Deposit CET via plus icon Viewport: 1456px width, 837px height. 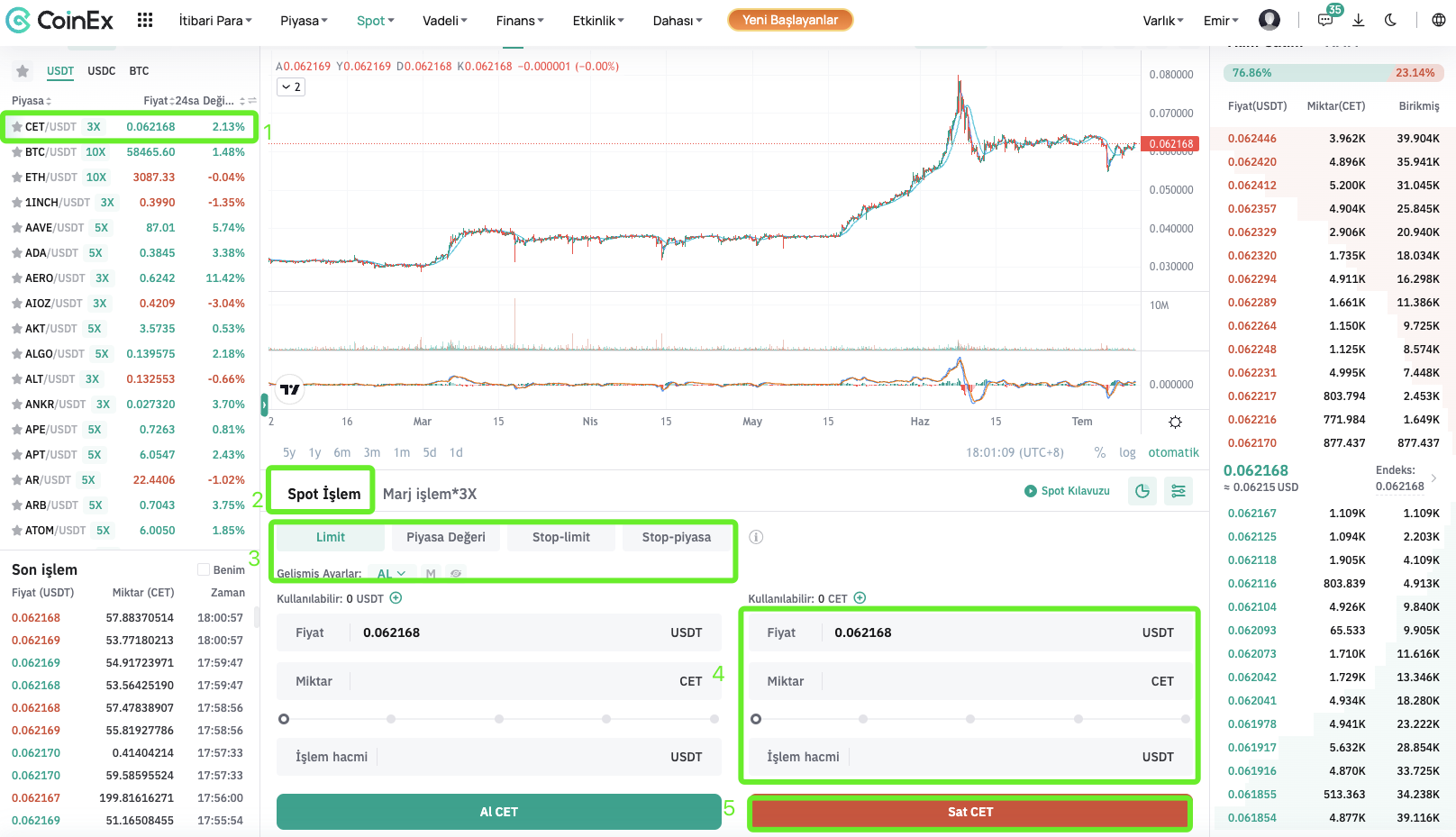click(860, 598)
